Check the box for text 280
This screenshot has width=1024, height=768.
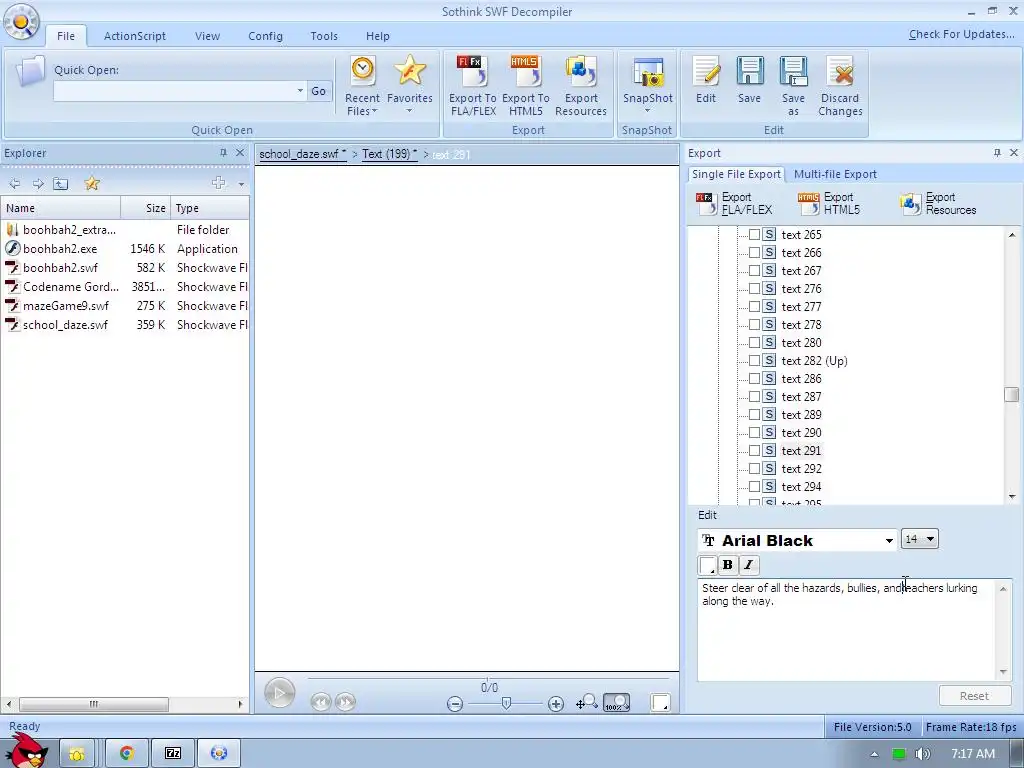754,342
